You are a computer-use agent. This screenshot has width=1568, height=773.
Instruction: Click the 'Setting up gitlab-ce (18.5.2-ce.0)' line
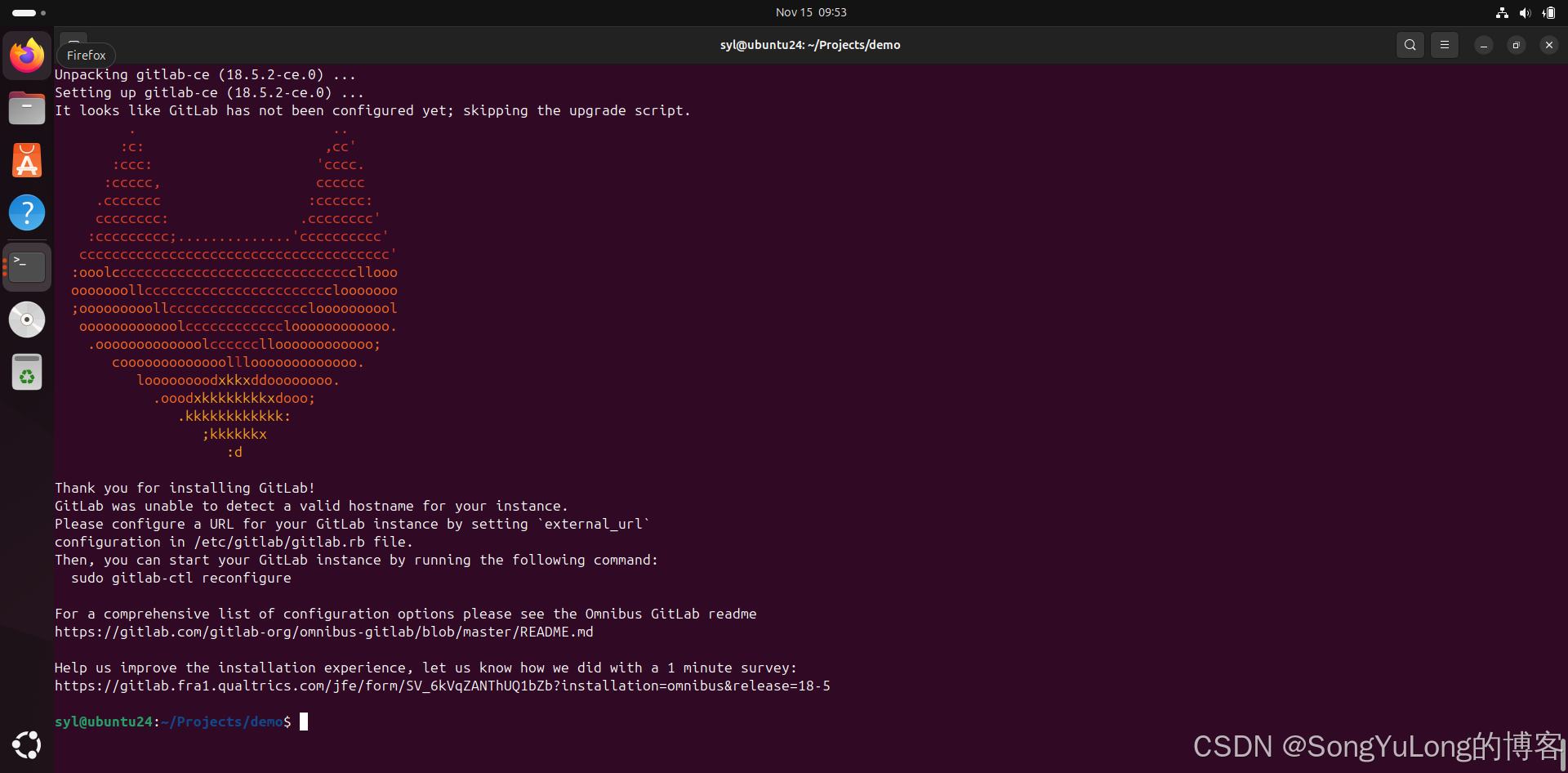click(210, 92)
